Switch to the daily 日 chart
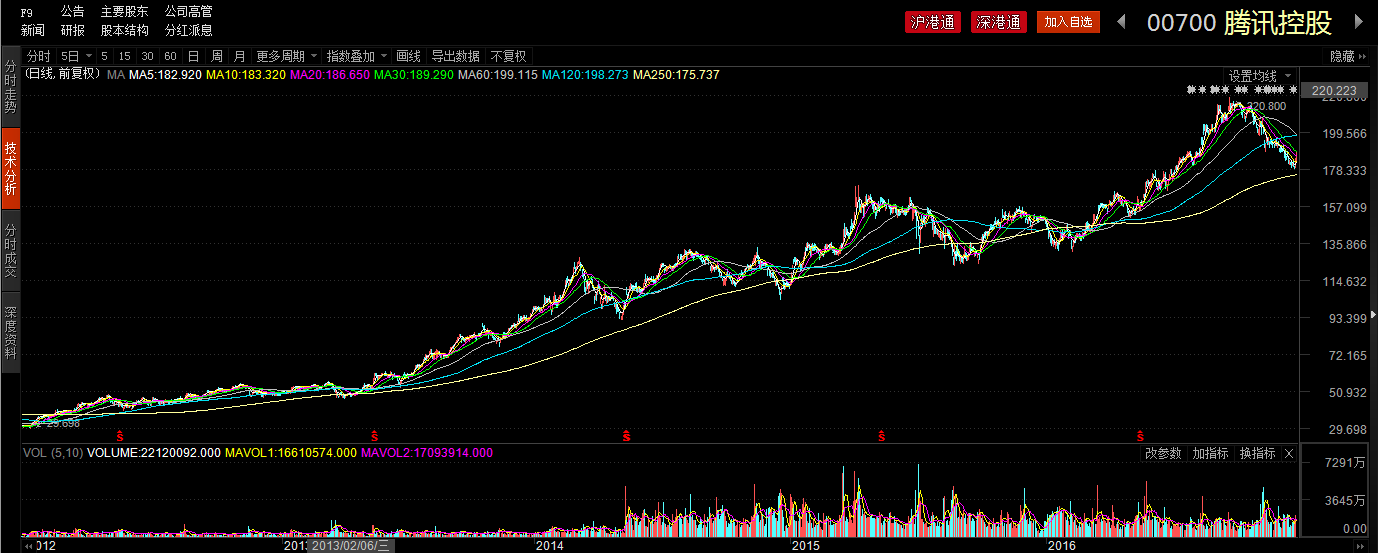Image resolution: width=1378 pixels, height=553 pixels. click(193, 56)
